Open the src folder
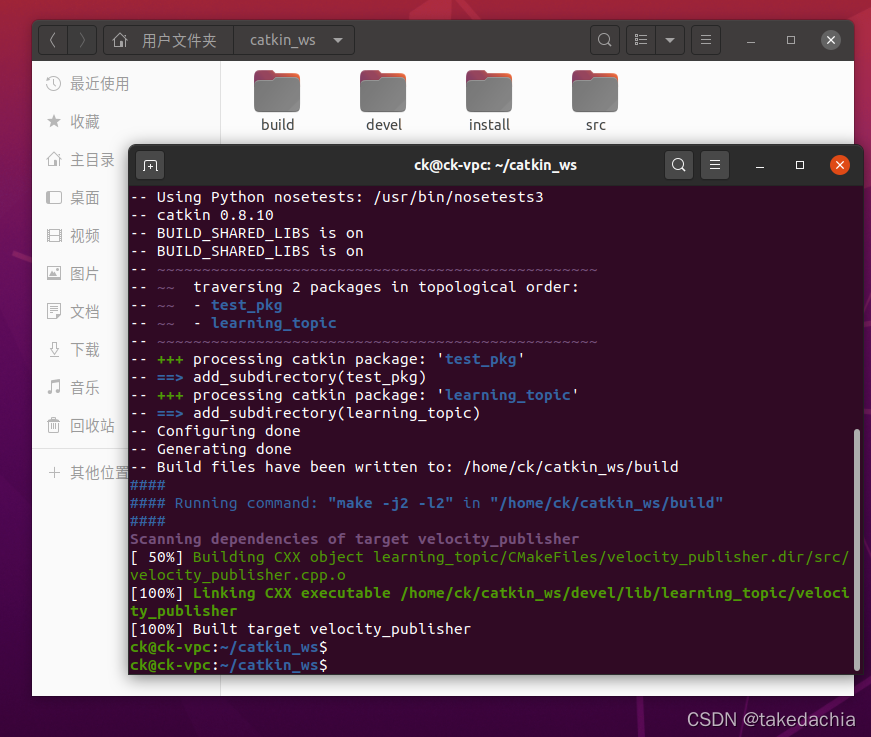 (x=595, y=101)
